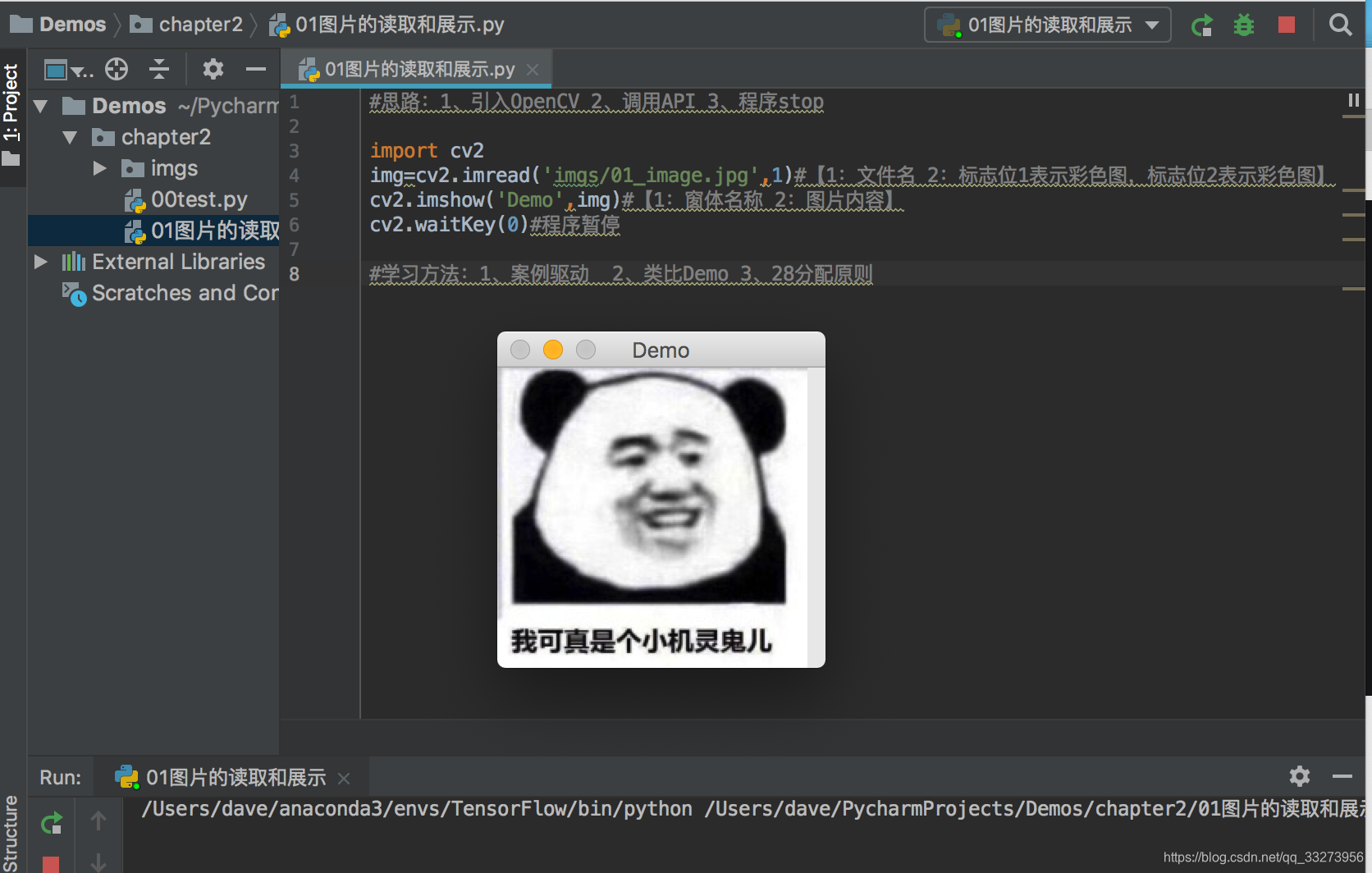Click the Rerun green arrow in top toolbar

point(1202,25)
